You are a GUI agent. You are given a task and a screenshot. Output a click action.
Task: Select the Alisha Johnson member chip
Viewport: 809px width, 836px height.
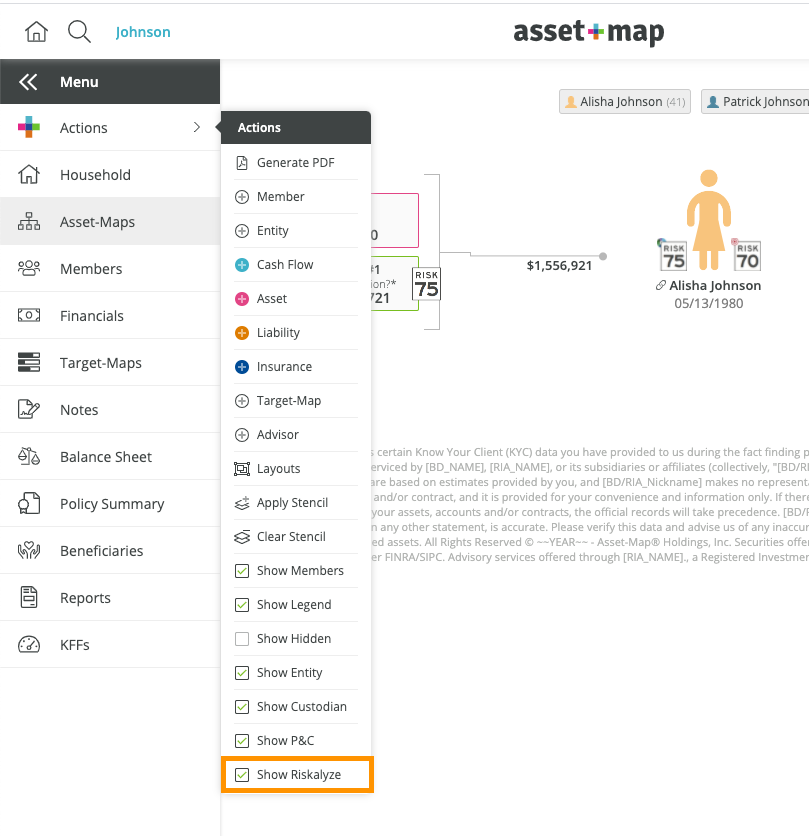point(624,101)
